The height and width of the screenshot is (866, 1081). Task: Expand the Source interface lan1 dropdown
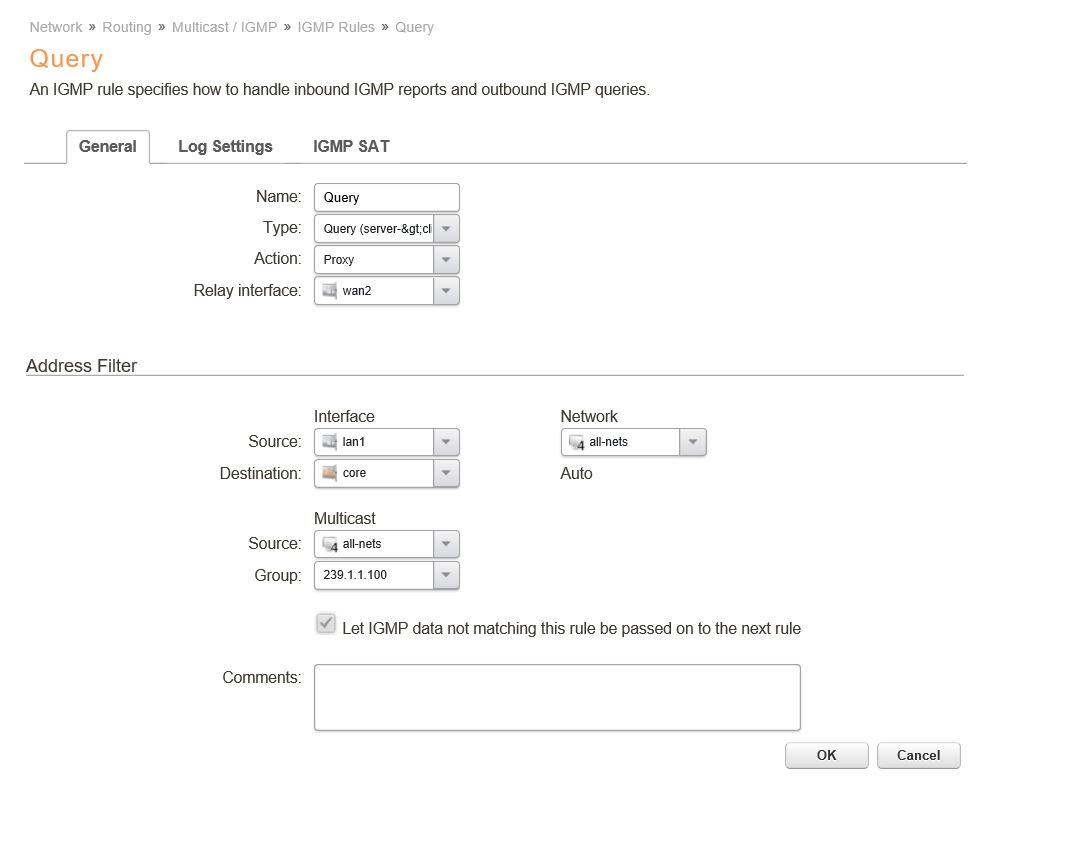tap(446, 441)
